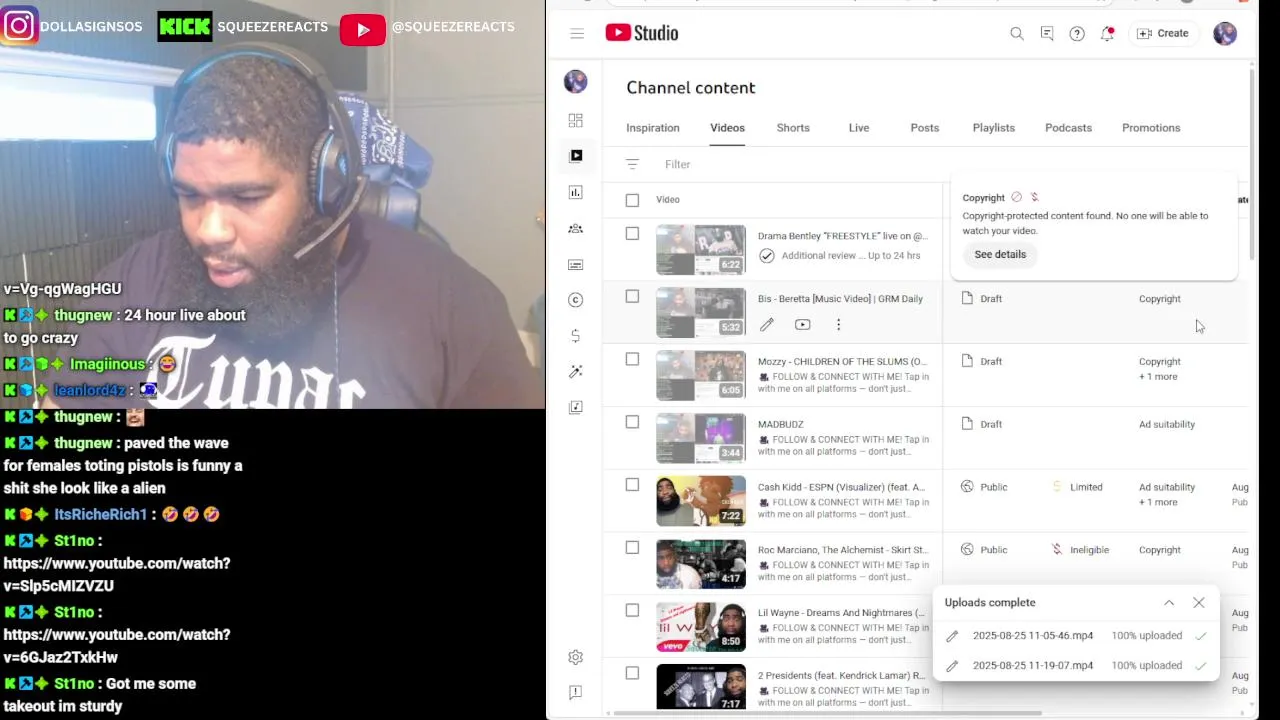Select the MADBUDZ video checkbox
The image size is (1280, 720).
point(632,422)
